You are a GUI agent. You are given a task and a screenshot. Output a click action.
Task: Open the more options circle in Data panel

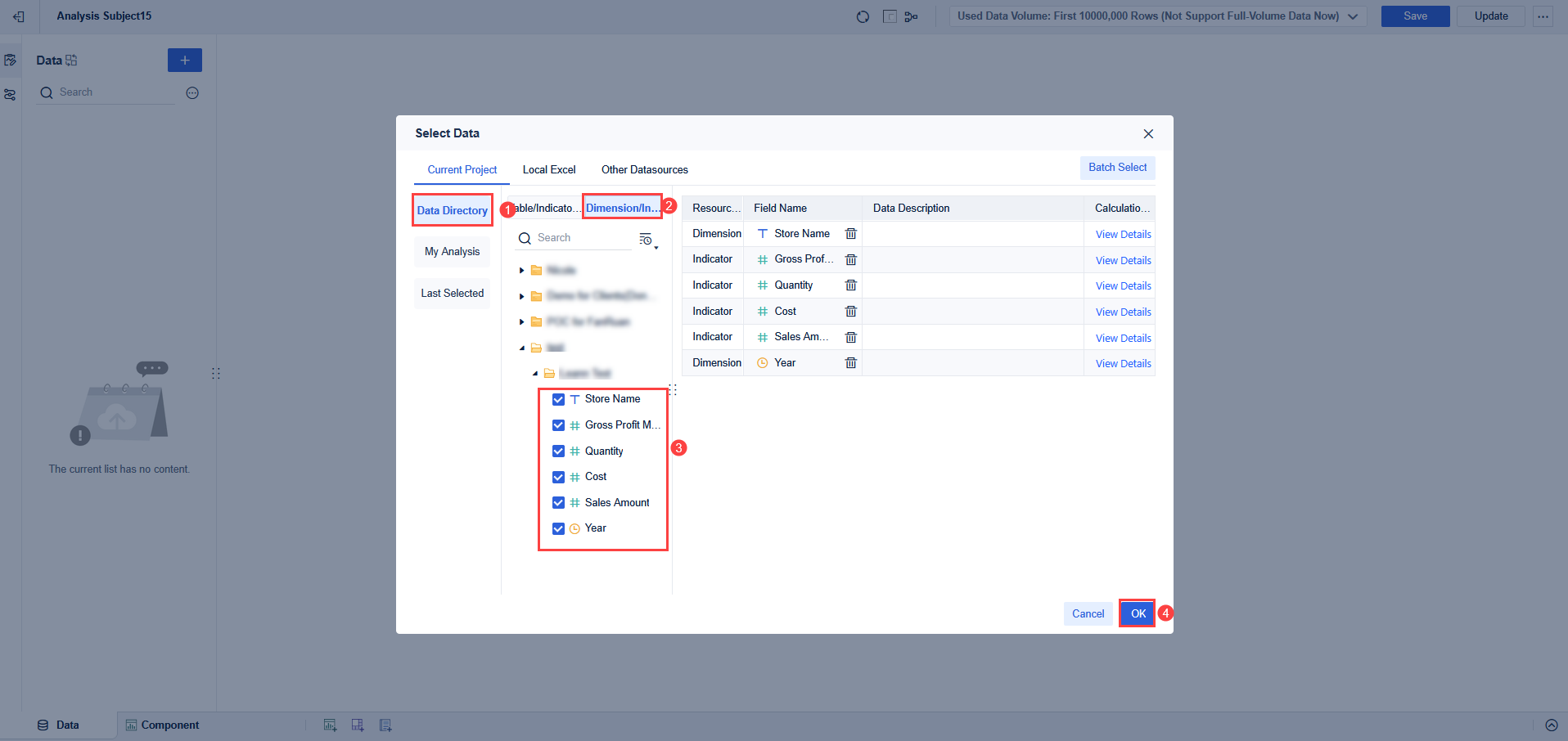point(192,93)
